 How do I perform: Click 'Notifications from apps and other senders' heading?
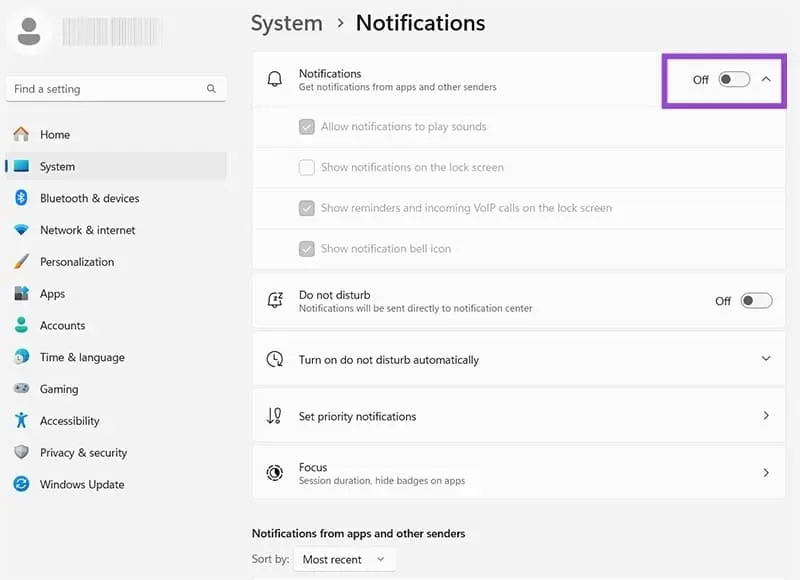(x=359, y=533)
